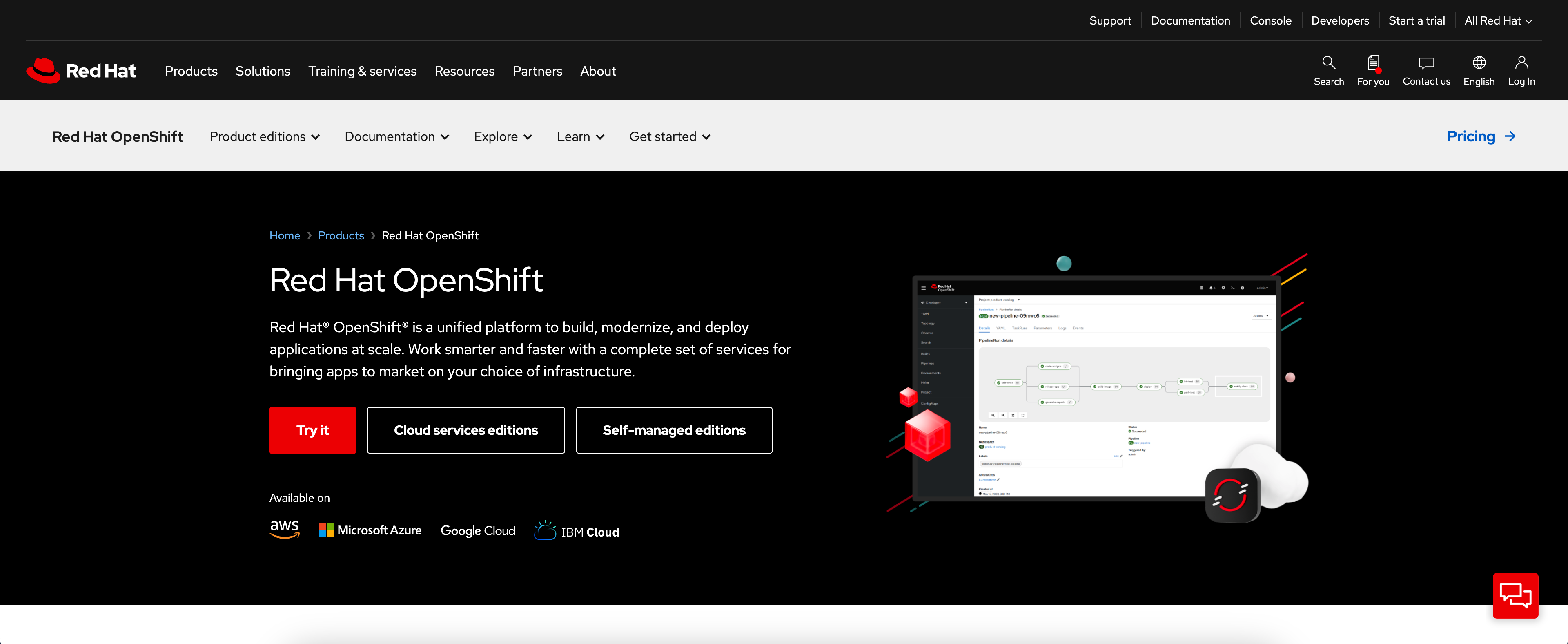Screen dimensions: 1568x644
Task: Click the AWS logo
Action: coord(285,530)
